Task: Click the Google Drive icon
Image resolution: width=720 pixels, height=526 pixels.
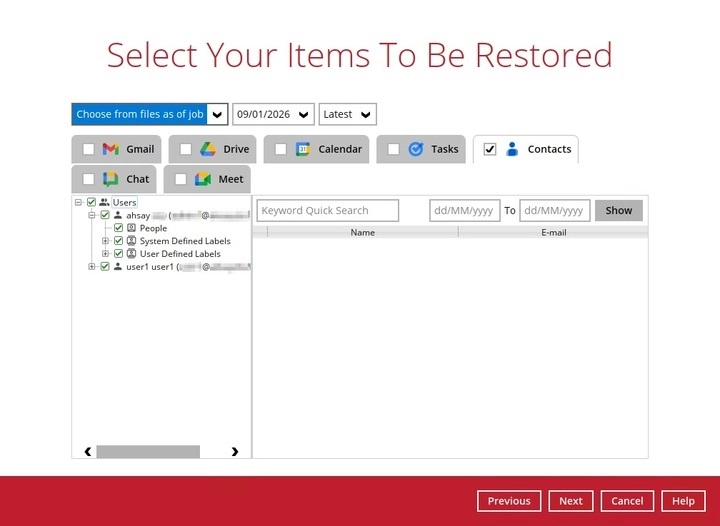Action: [208, 149]
